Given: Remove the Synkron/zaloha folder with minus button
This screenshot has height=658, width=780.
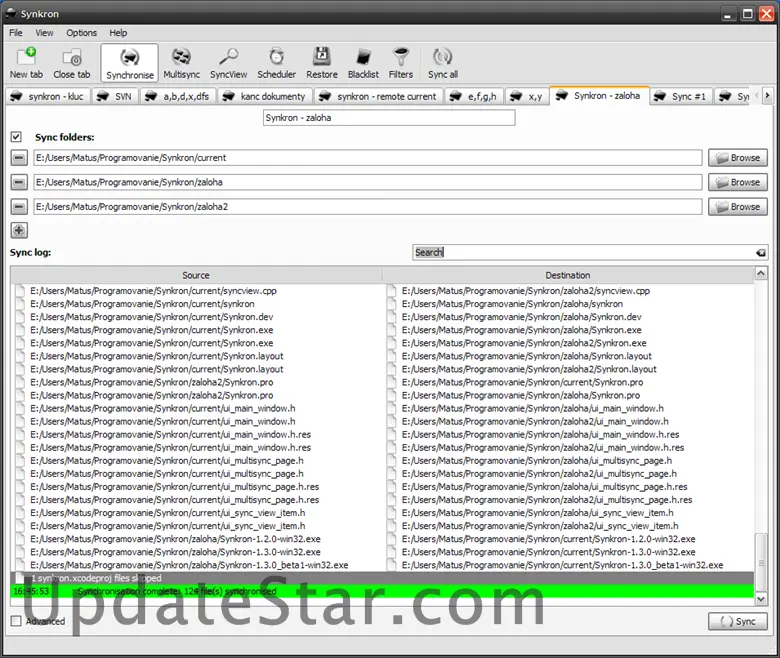Looking at the screenshot, I should tap(19, 183).
